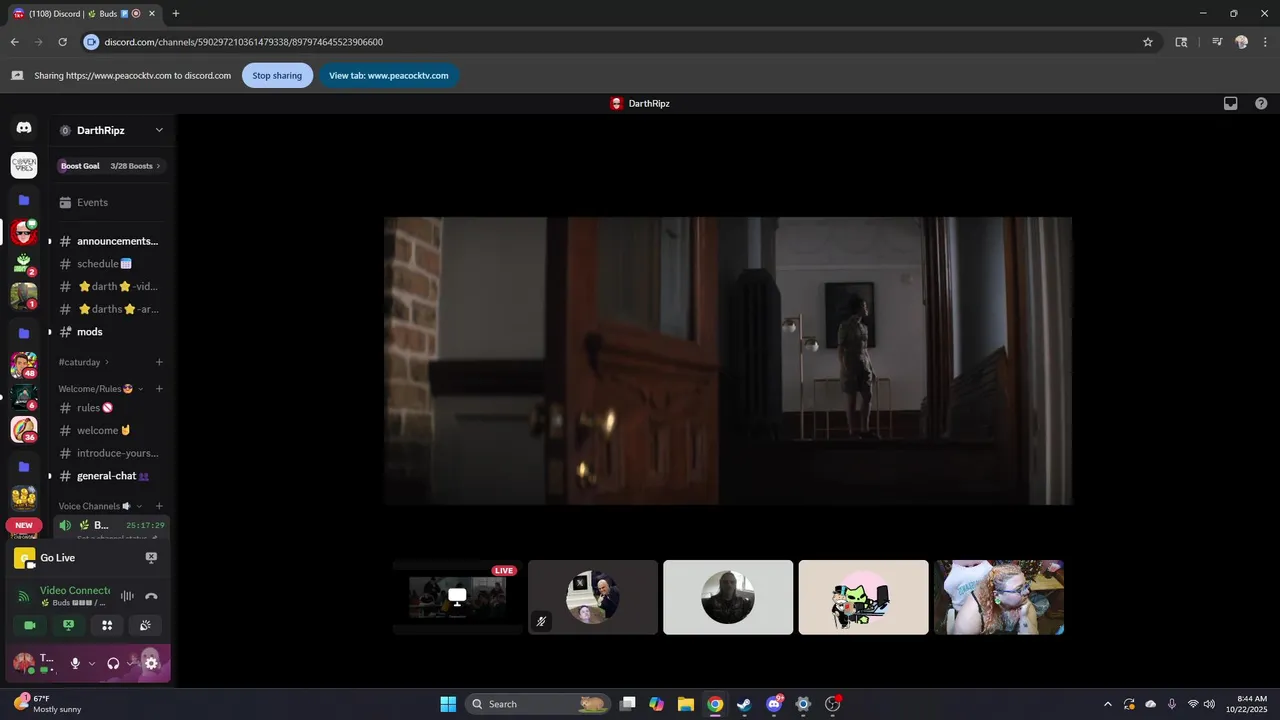Open the darth-vid channel
This screenshot has height=720, width=1280.
(x=110, y=286)
